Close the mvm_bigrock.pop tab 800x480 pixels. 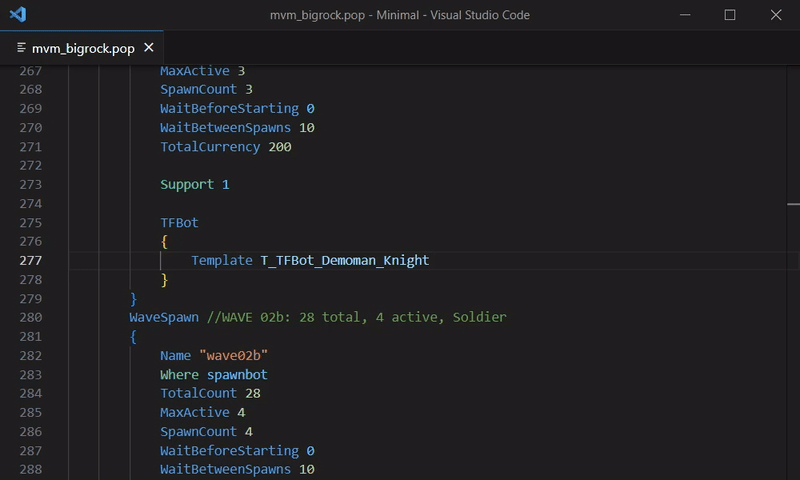149,47
